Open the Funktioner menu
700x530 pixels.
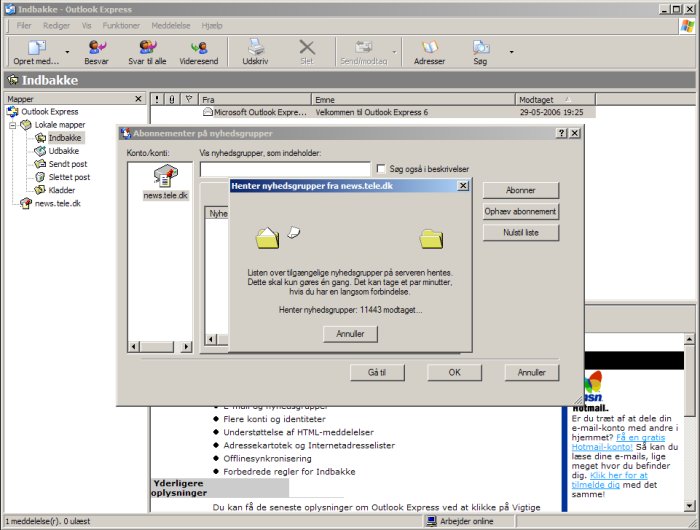click(121, 24)
